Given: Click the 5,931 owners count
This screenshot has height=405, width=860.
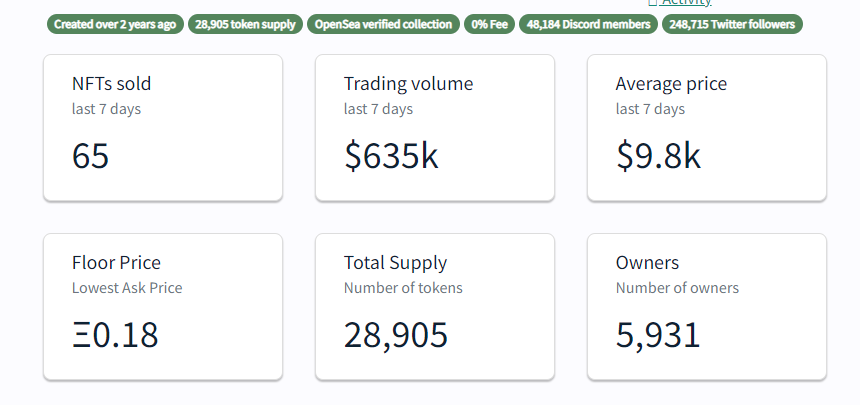Looking at the screenshot, I should point(658,335).
